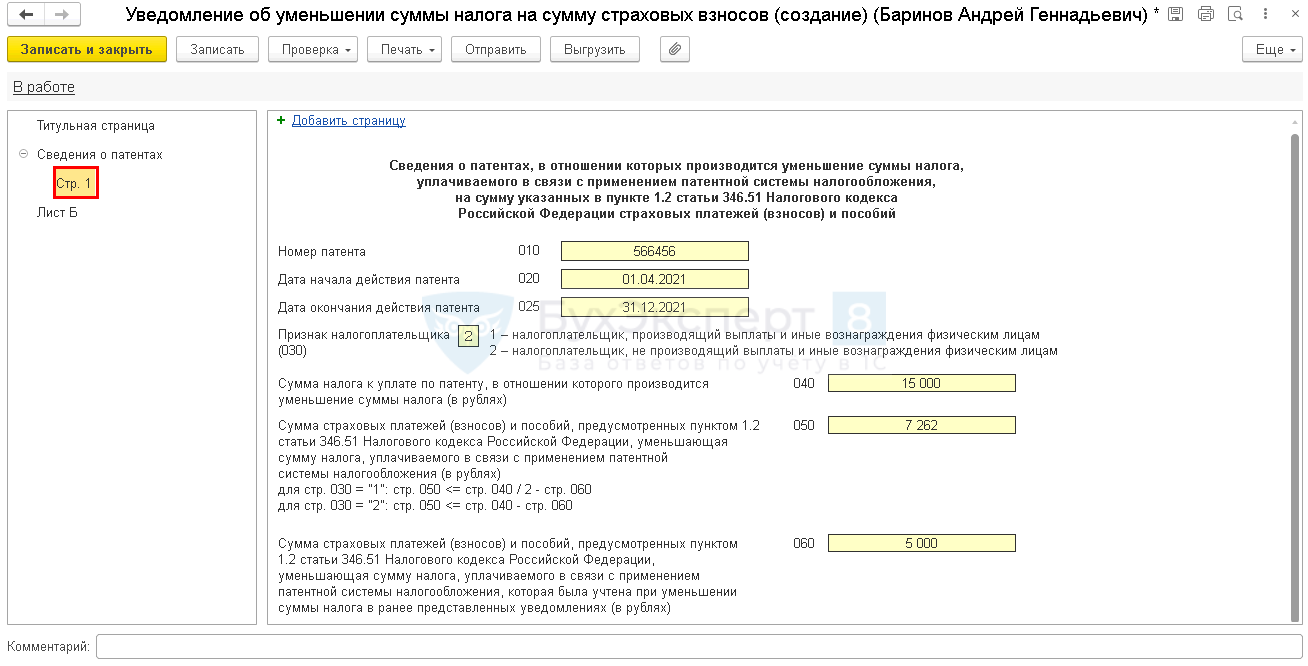
Task: Go back with the left arrow
Action: pos(26,14)
